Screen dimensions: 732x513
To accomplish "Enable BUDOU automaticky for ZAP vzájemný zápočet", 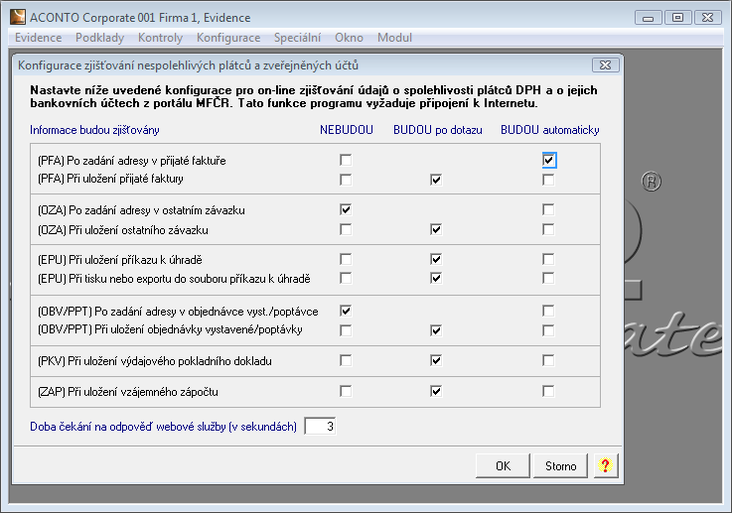I will pyautogui.click(x=548, y=391).
